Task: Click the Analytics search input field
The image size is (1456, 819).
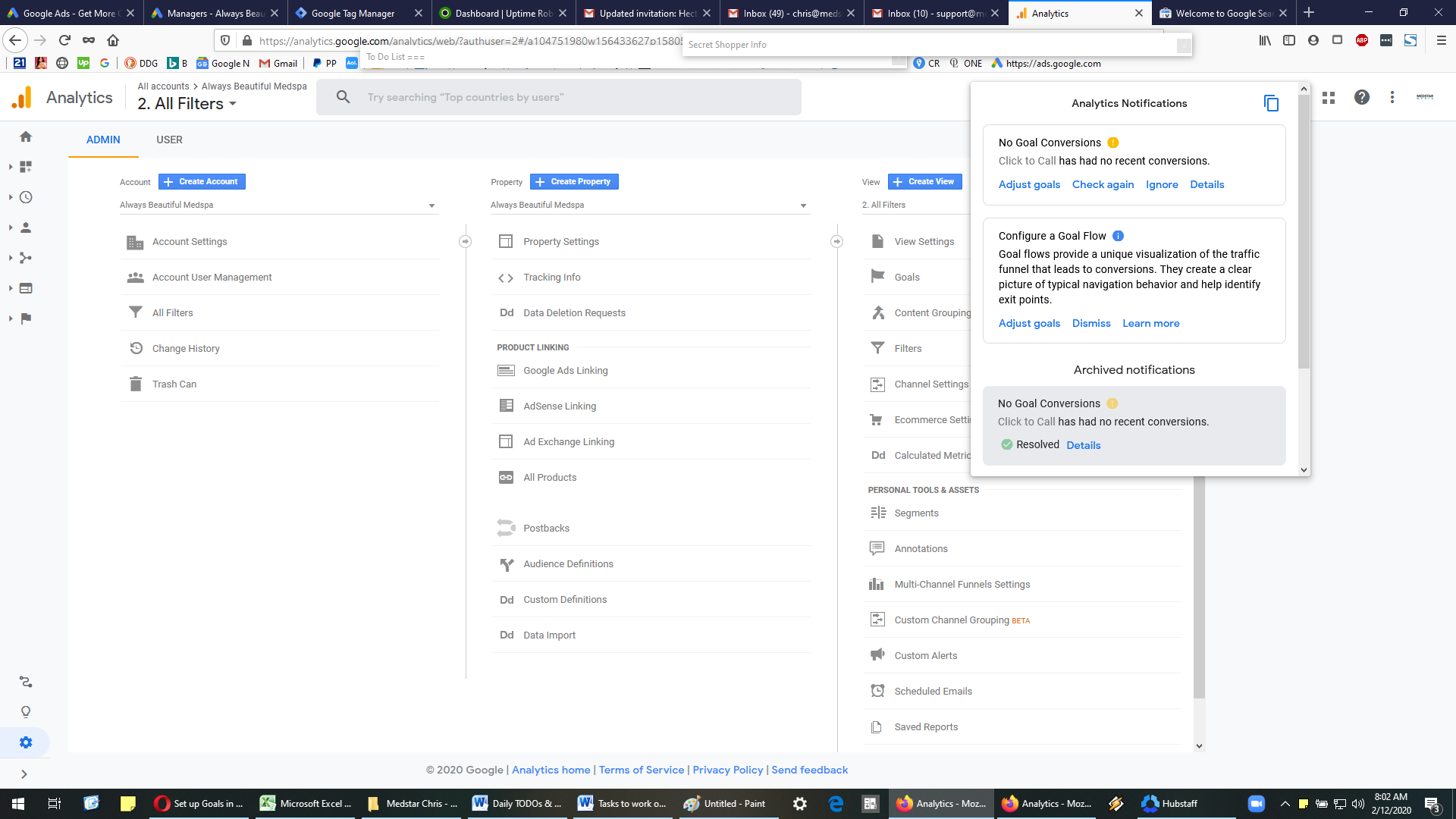Action: [559, 97]
